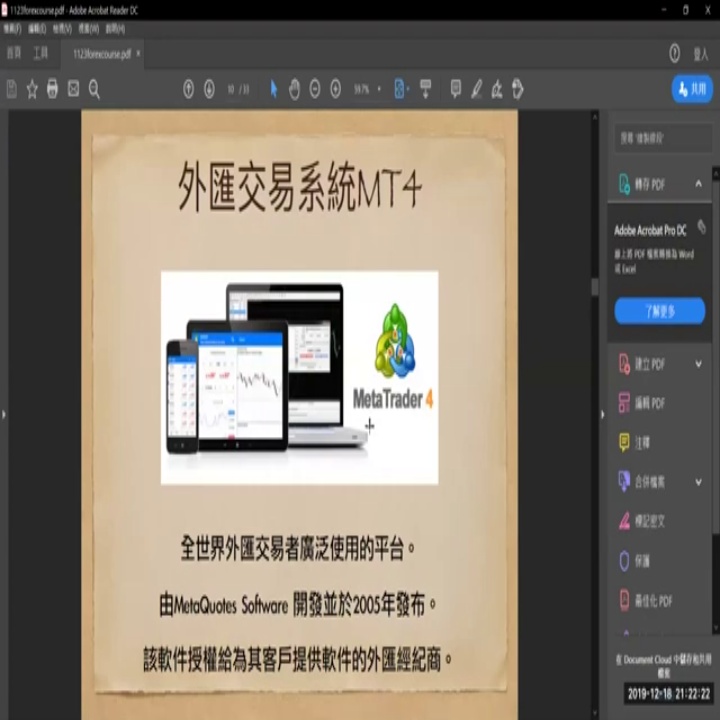
Task: Click the zoom out minus icon
Action: tap(315, 89)
